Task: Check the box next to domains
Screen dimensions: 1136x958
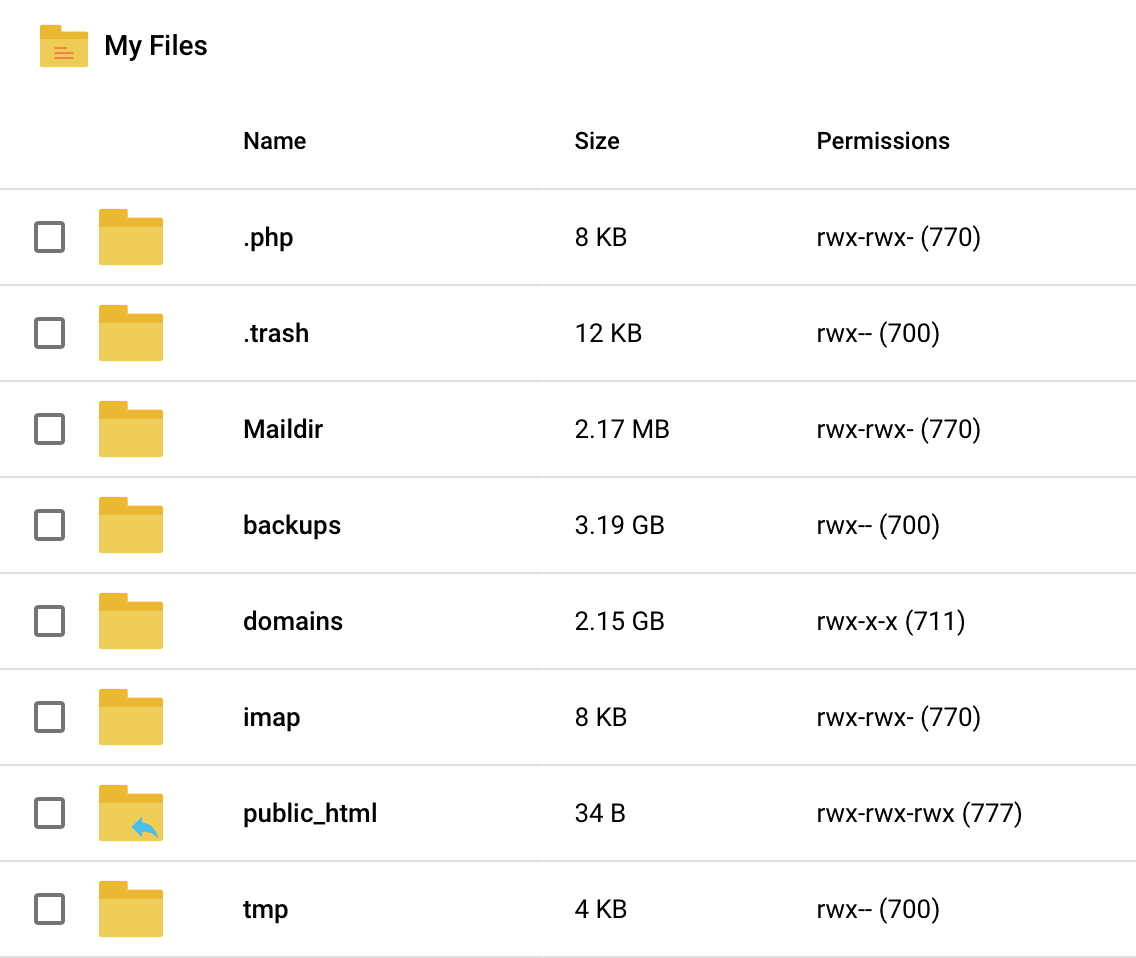Action: (50, 621)
